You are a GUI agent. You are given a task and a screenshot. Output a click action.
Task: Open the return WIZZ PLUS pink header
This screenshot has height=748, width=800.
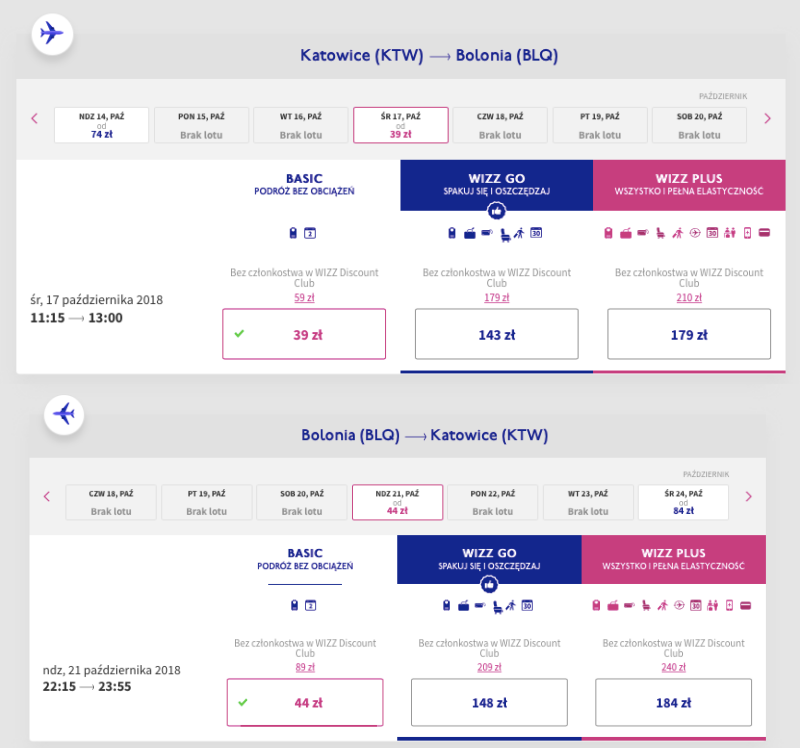click(673, 559)
